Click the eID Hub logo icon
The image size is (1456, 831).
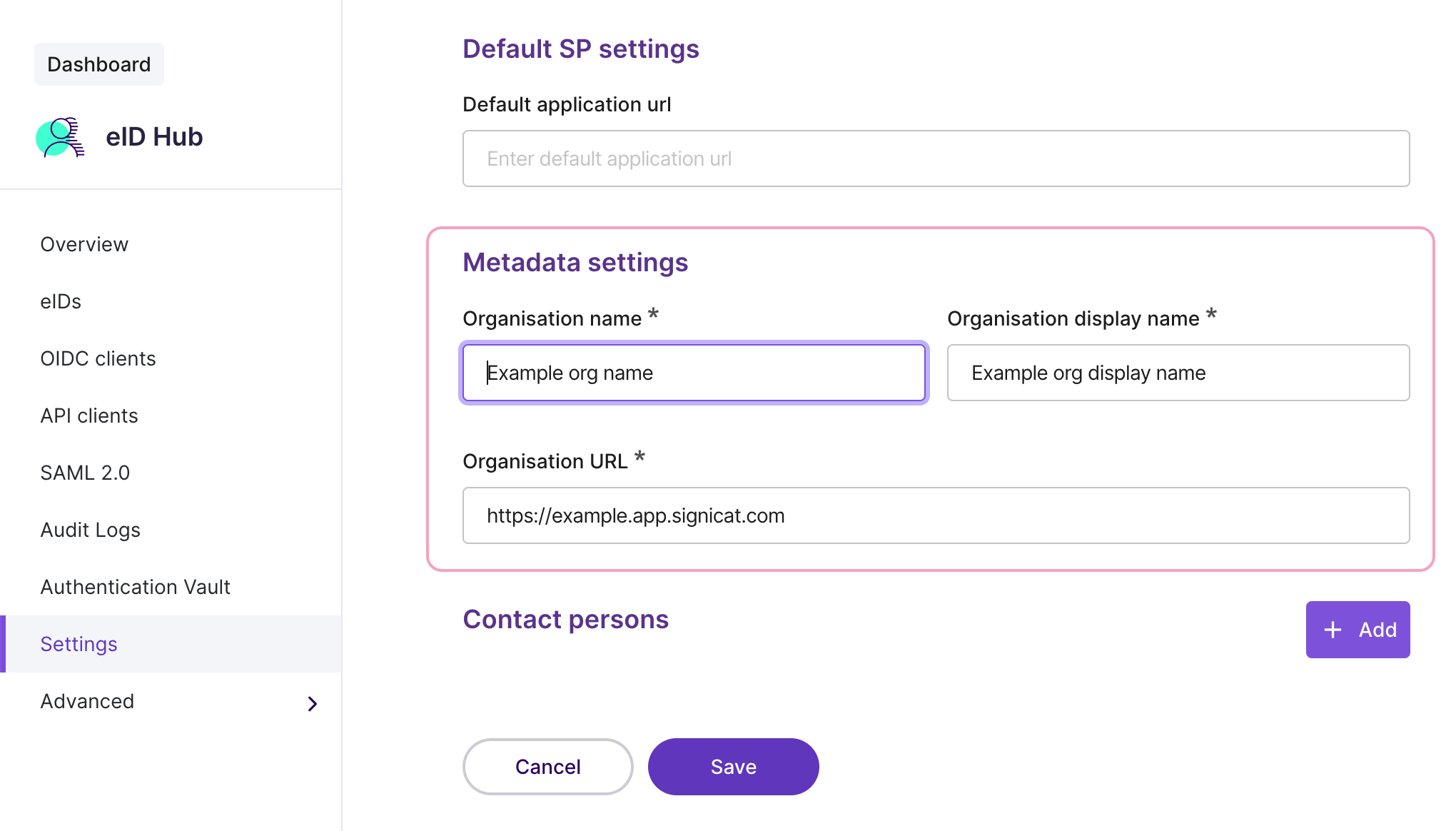point(61,137)
